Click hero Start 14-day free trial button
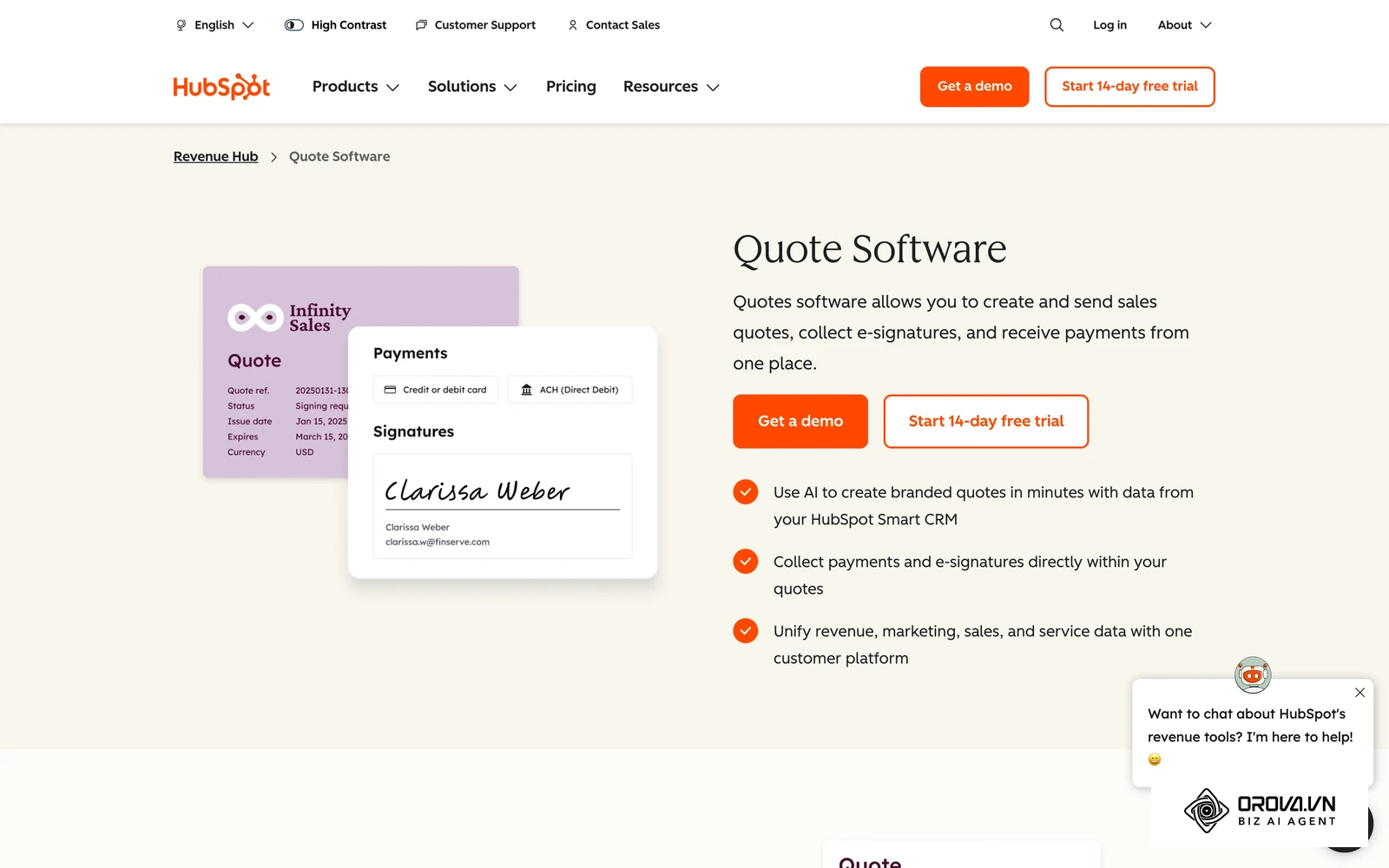Viewport: 1389px width, 868px height. point(985,421)
